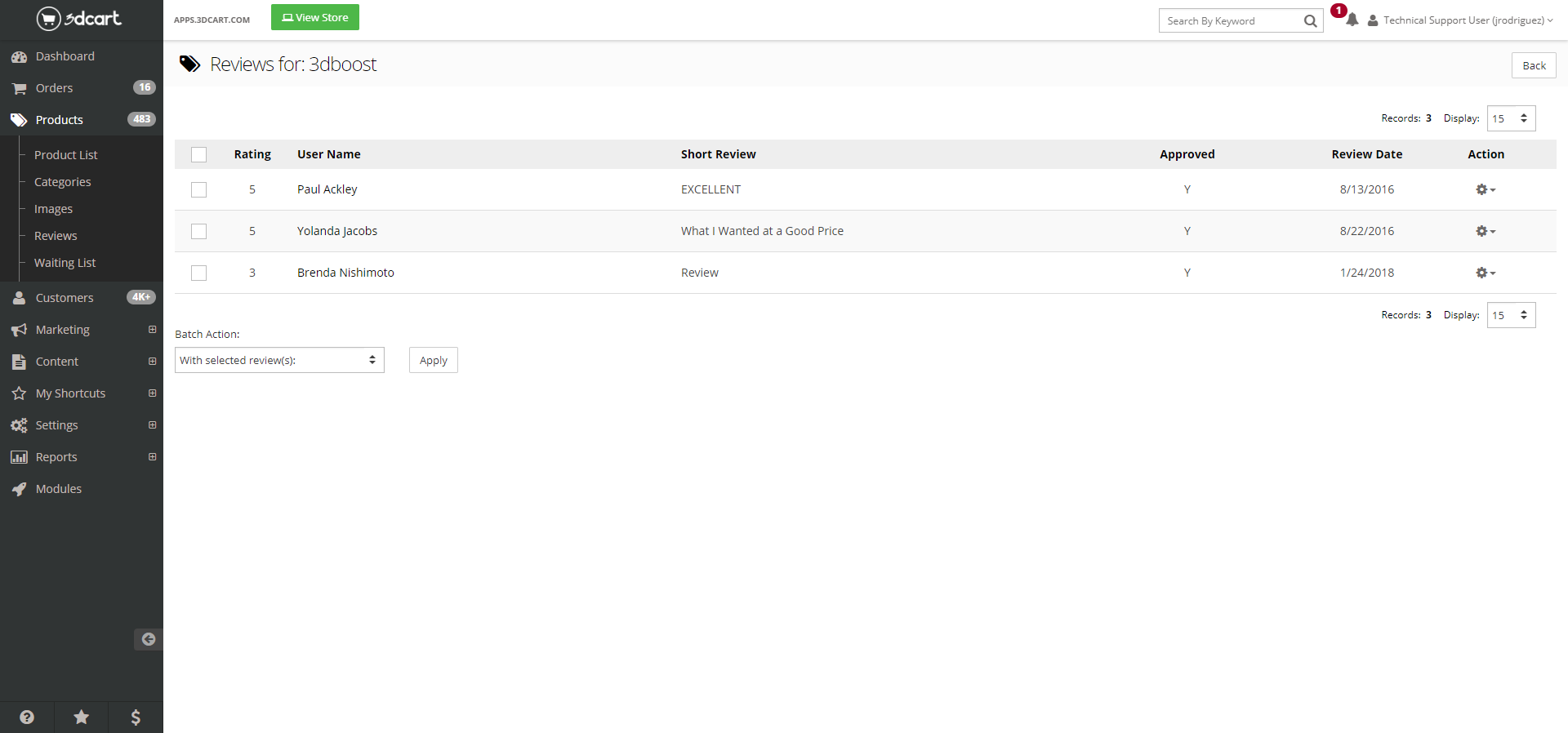Click the search magnifier icon
The height and width of the screenshot is (733, 1568).
1310,21
